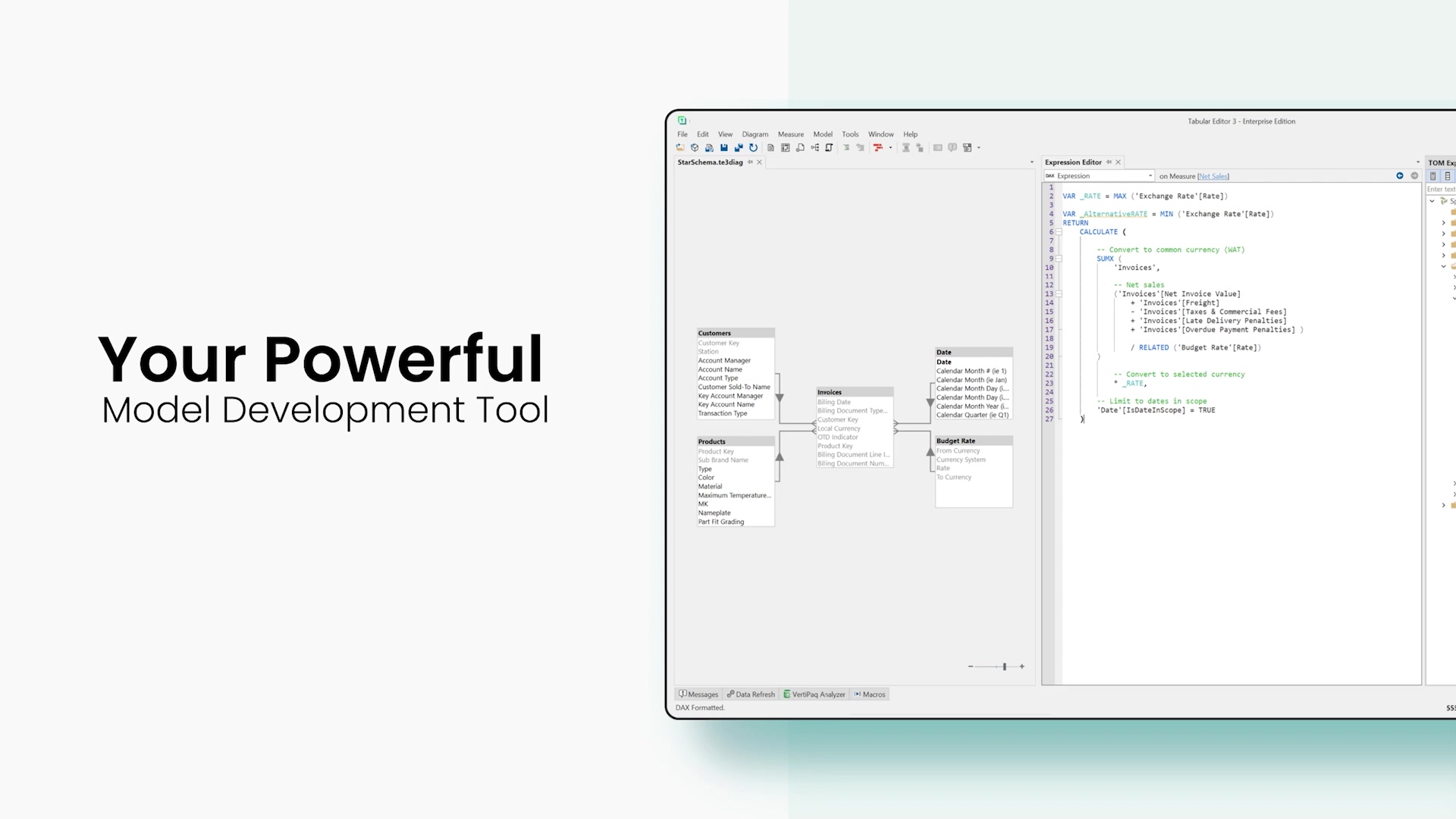Screen dimensions: 1456x819
Task: Click the red Format DAX toolbar icon
Action: coord(878,148)
